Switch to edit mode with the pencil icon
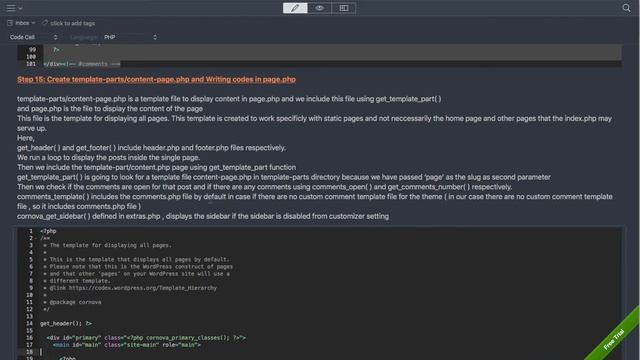The height and width of the screenshot is (360, 640). (295, 8)
